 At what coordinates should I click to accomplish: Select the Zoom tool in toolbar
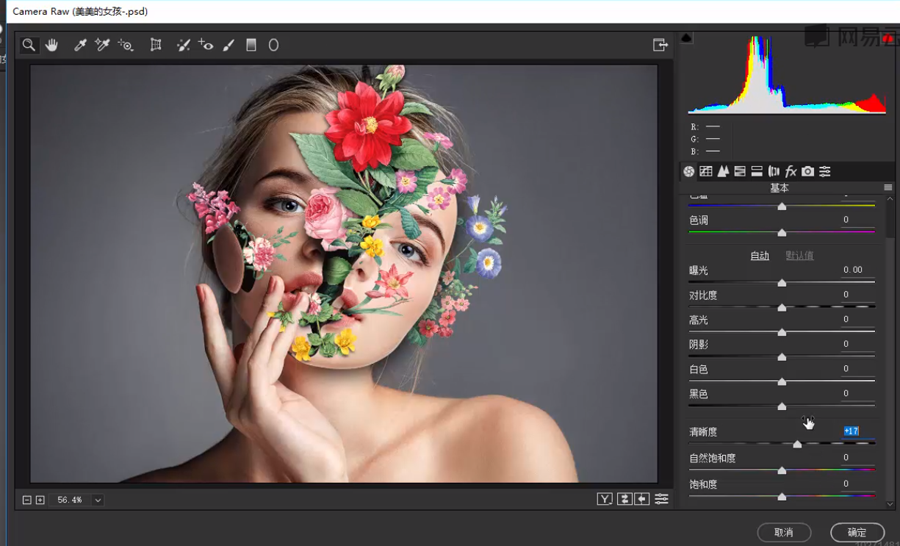(29, 45)
